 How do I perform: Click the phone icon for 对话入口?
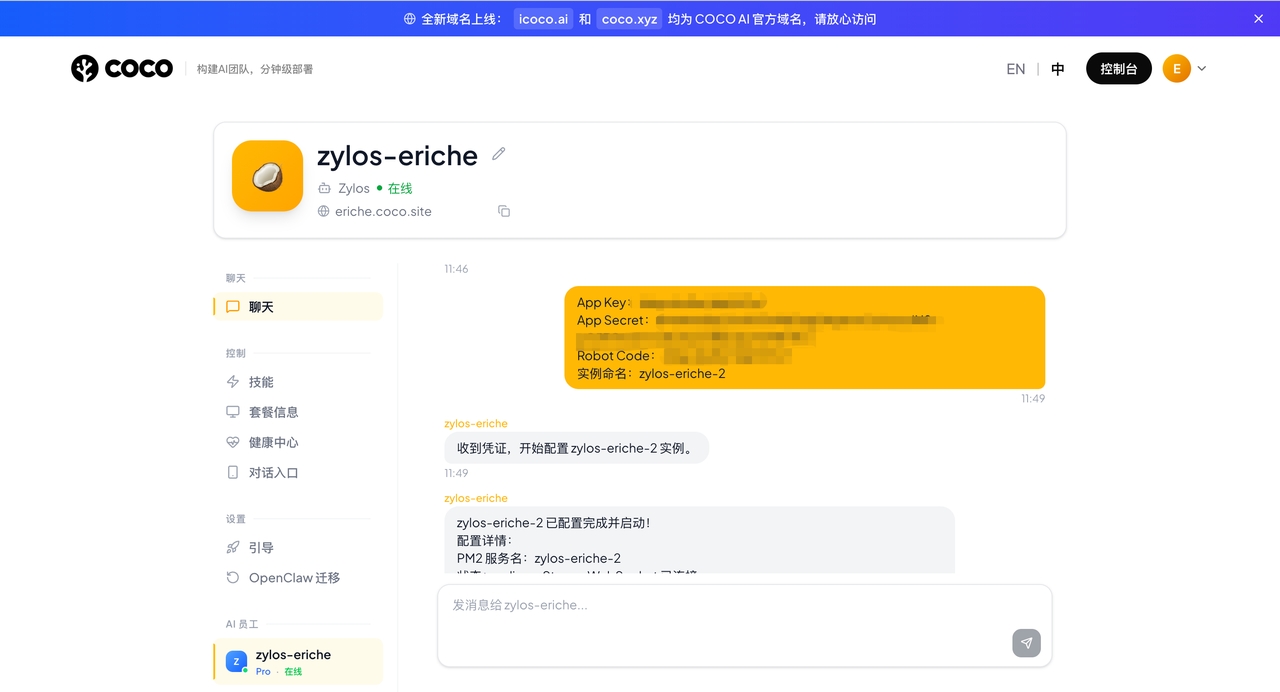point(233,473)
